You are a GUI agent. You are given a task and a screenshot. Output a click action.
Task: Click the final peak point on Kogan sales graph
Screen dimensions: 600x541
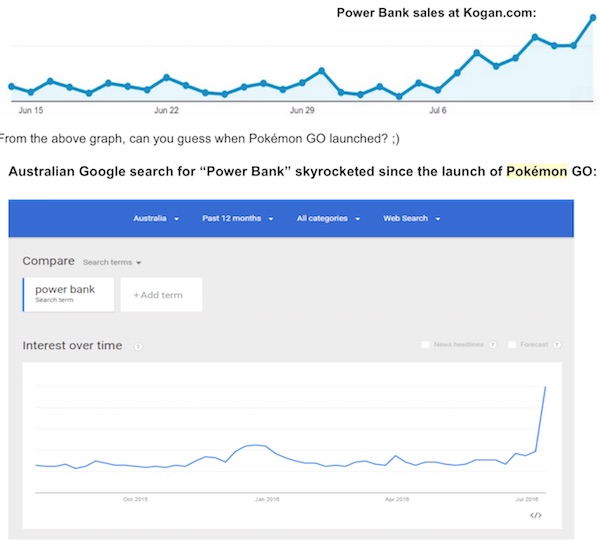(592, 18)
